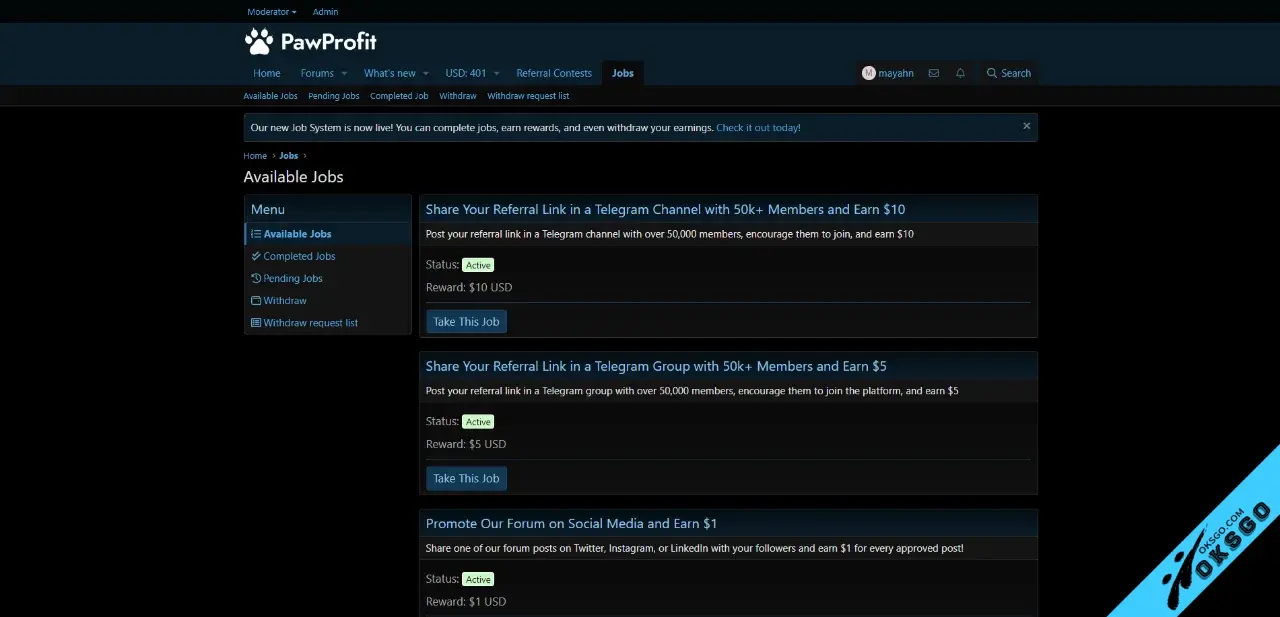The height and width of the screenshot is (617, 1280).
Task: Open the Admin link
Action: tap(325, 12)
